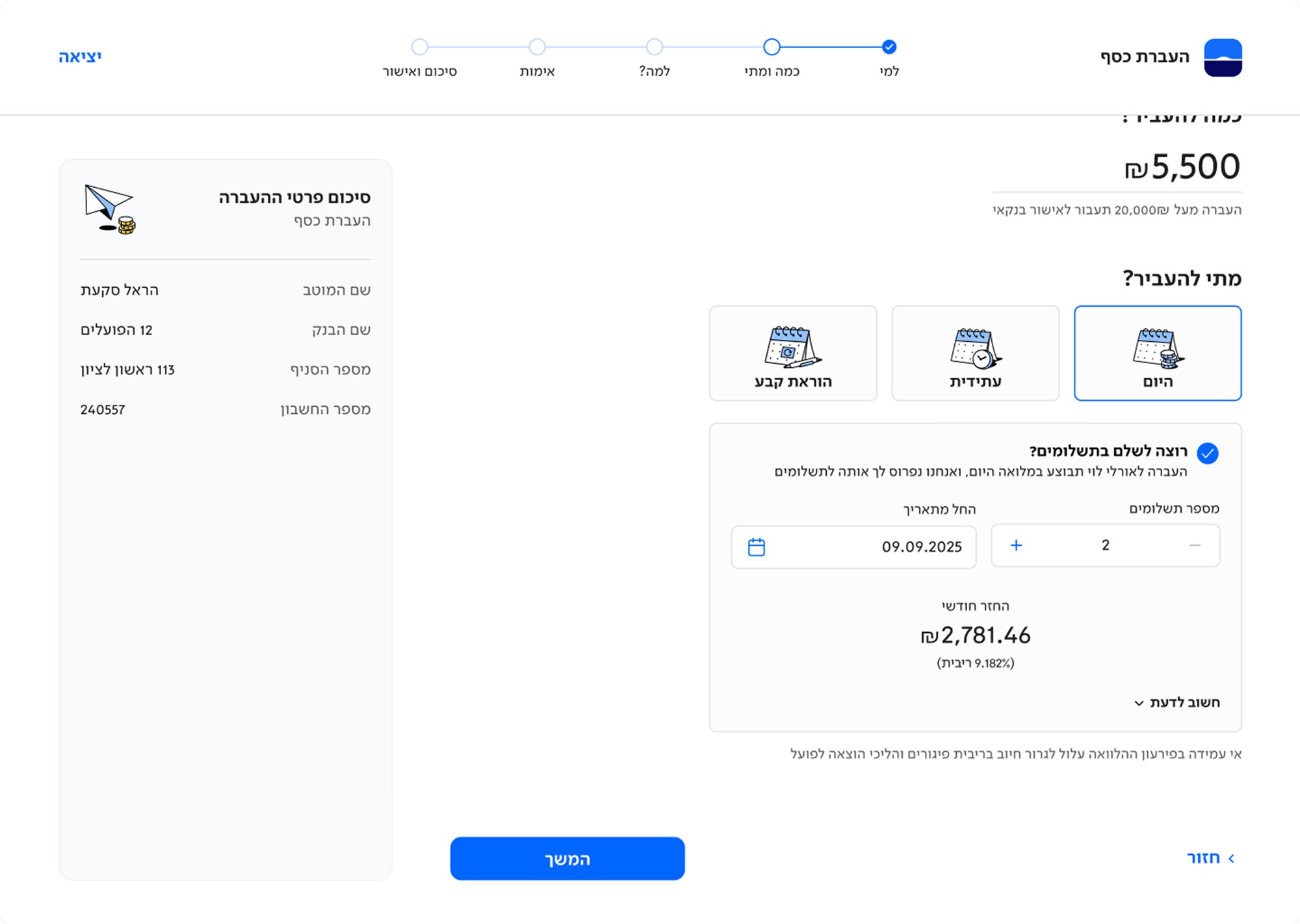This screenshot has width=1300, height=924.
Task: Expand the חשוב לדעת section
Action: point(1177,702)
